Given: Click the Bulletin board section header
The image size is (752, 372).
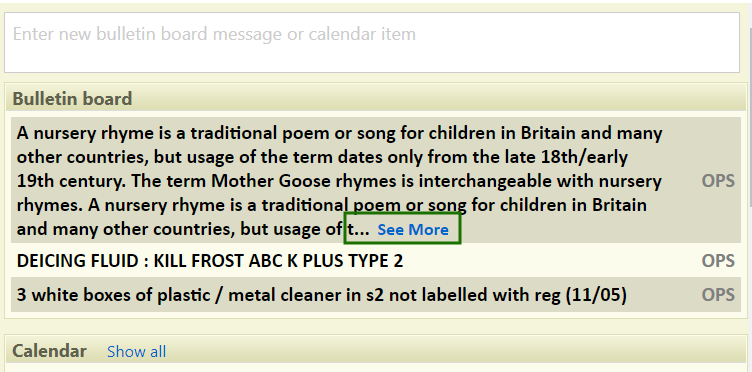Looking at the screenshot, I should pos(376,98).
